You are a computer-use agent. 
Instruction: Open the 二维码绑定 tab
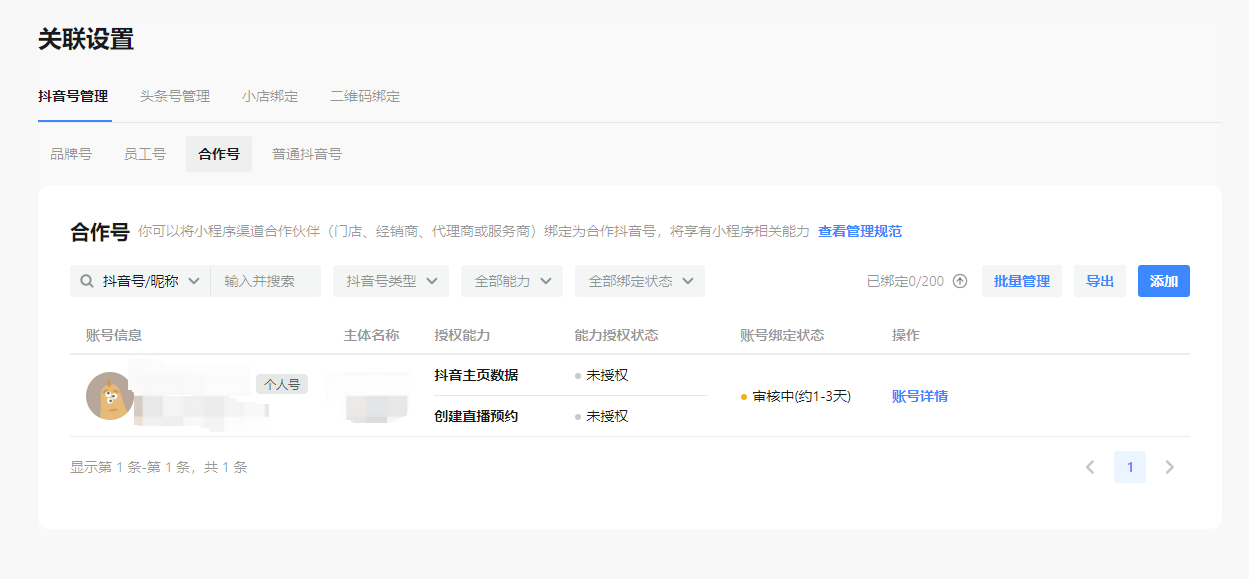coord(365,96)
